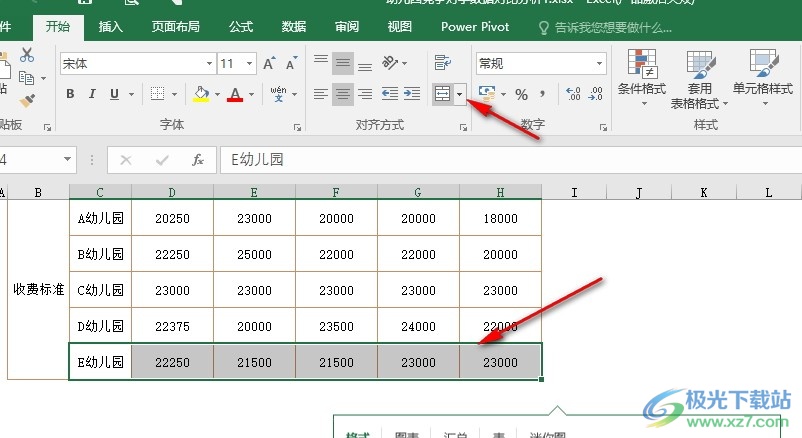Select middle align icon
This screenshot has width=802, height=438.
tap(343, 63)
